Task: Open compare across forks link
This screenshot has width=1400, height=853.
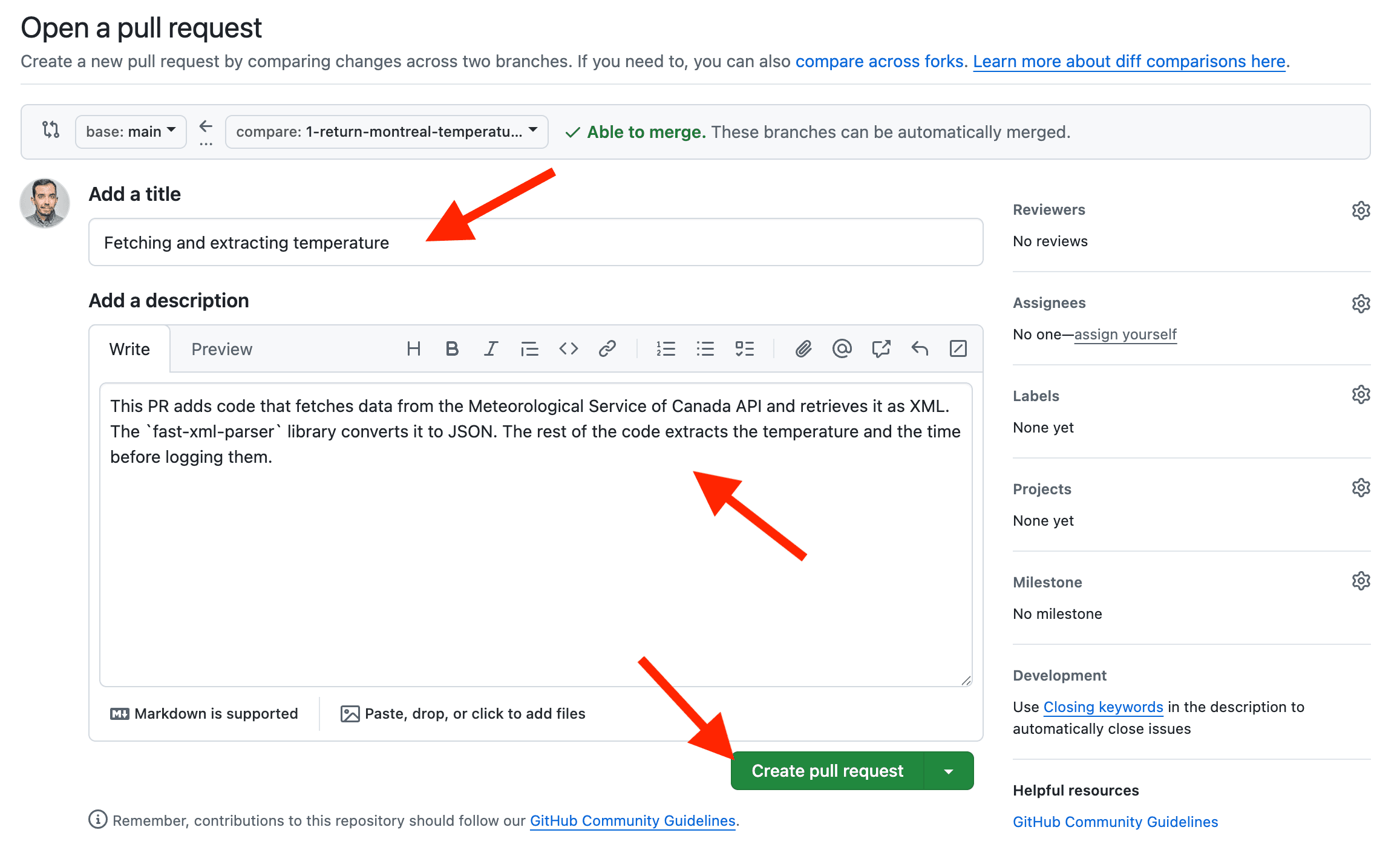Action: [879, 61]
